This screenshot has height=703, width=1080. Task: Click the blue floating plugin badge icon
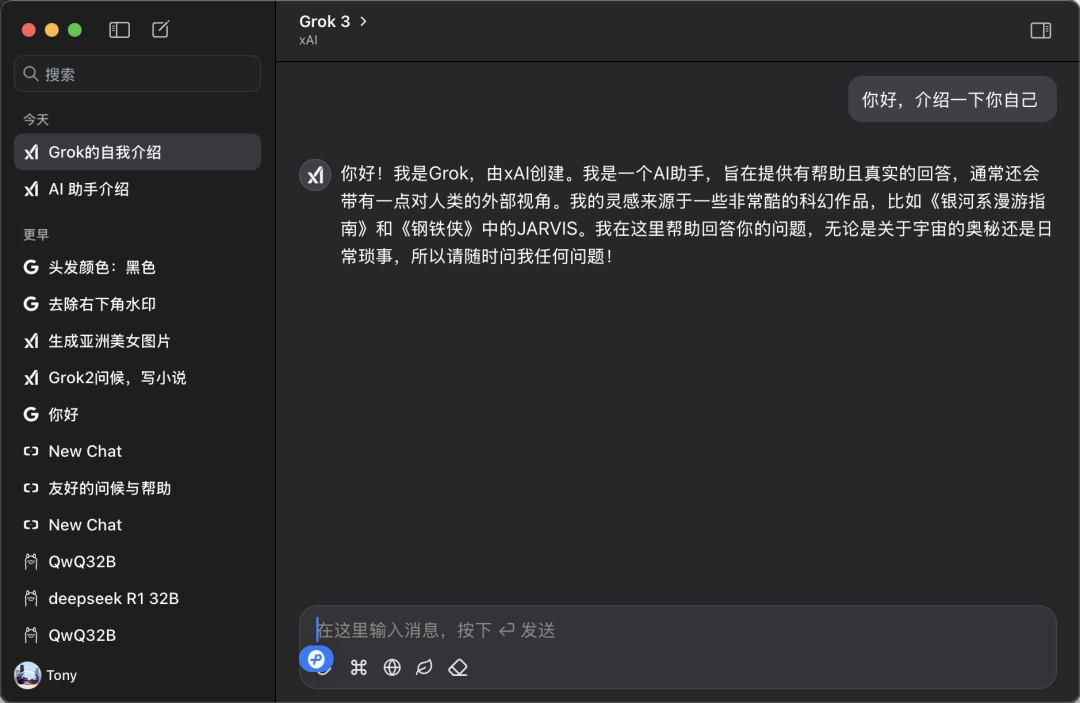316,659
